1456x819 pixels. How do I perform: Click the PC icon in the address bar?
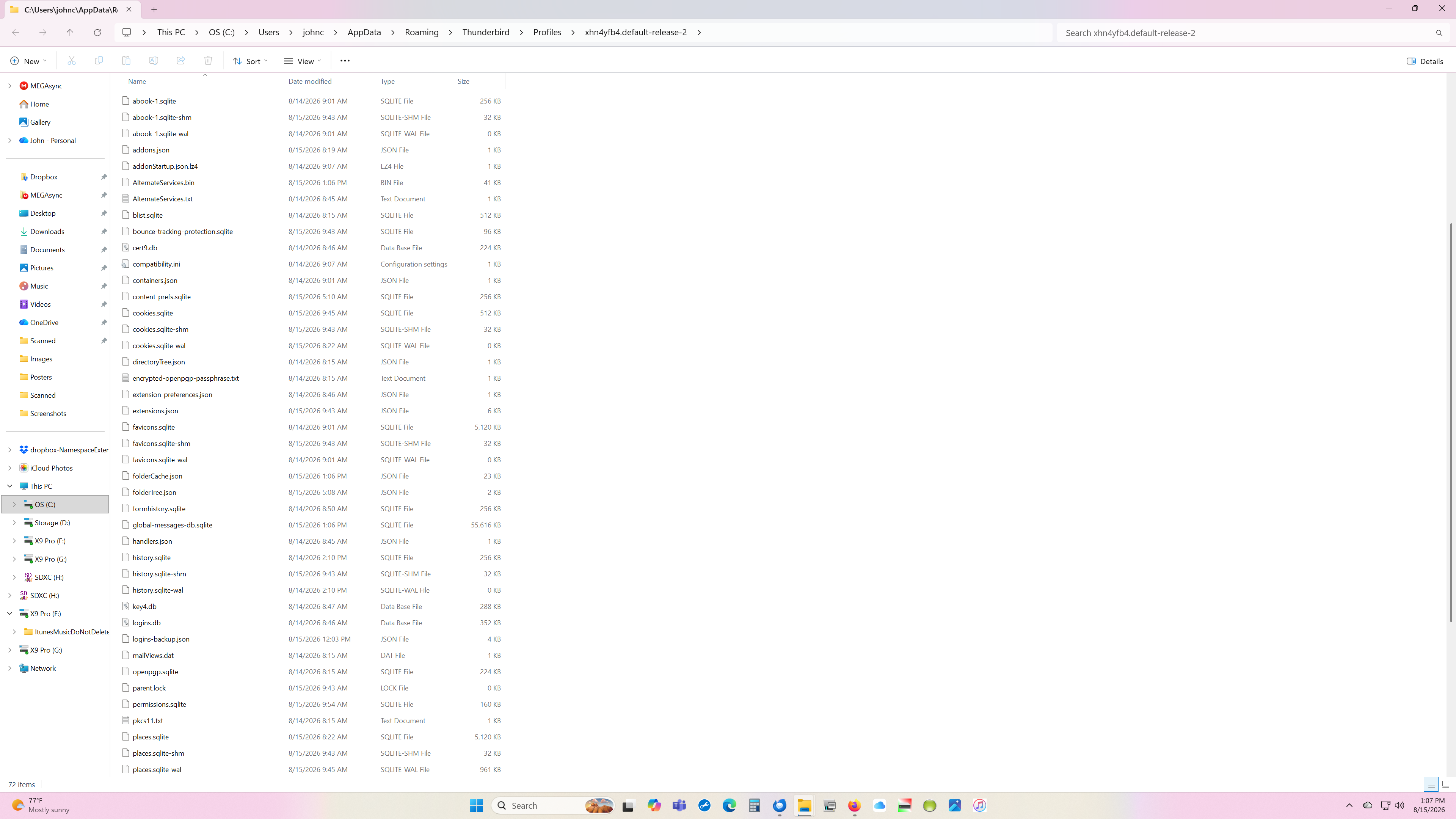point(127,32)
